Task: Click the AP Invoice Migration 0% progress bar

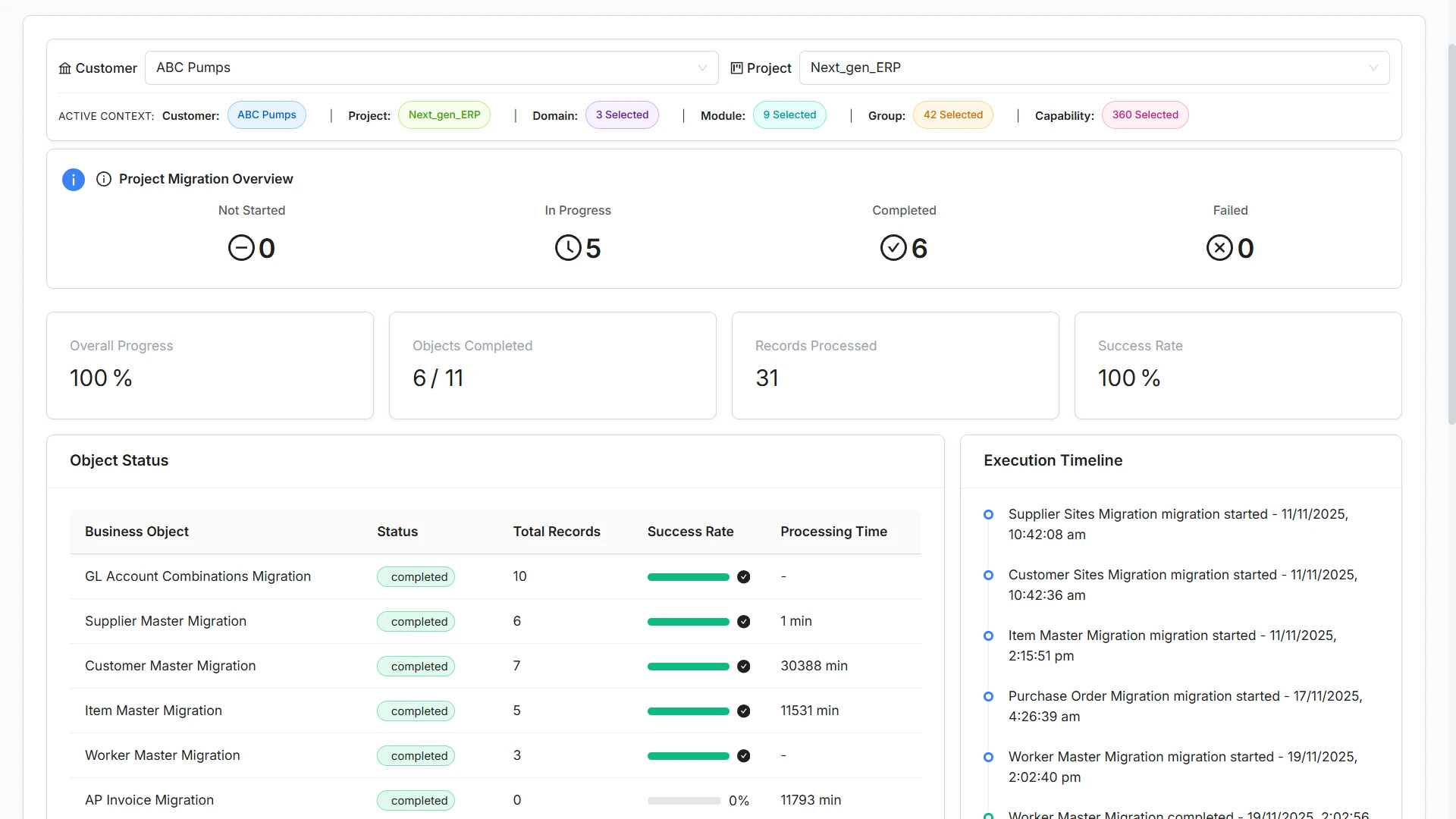Action: coord(684,801)
